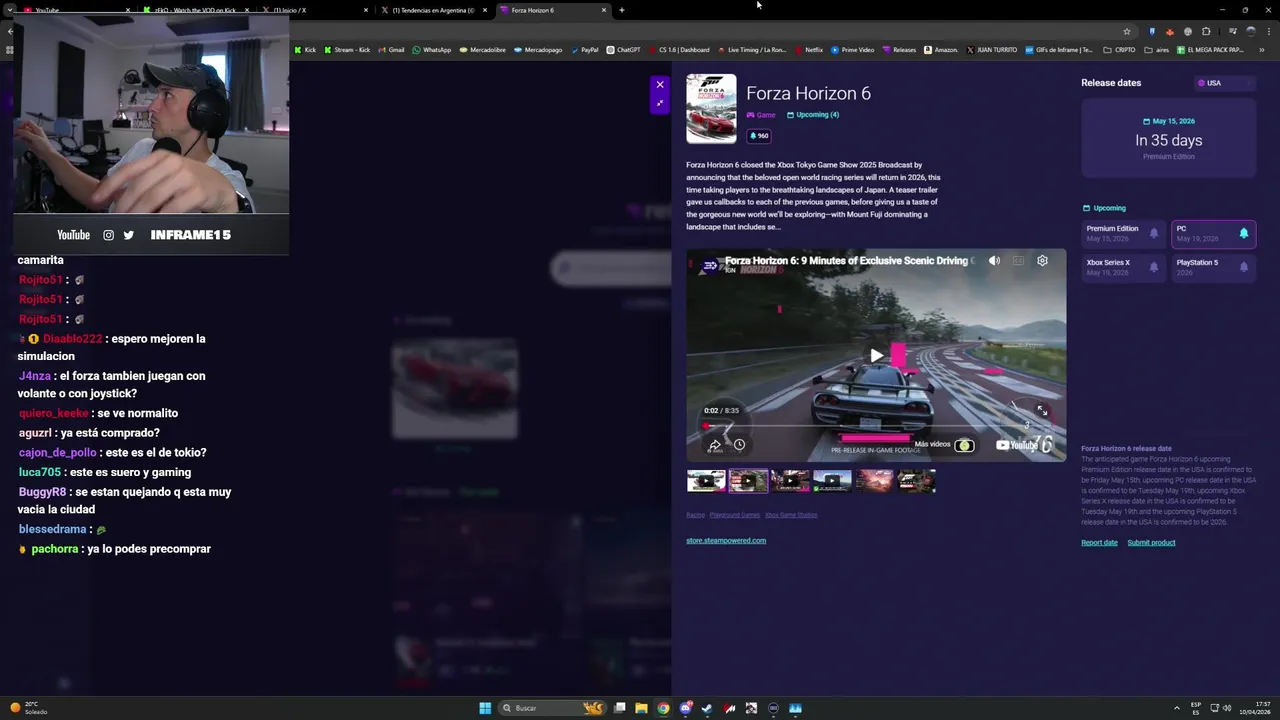Toggle closed captions in the video player
Viewport: 1280px width, 720px height.
tap(1018, 261)
